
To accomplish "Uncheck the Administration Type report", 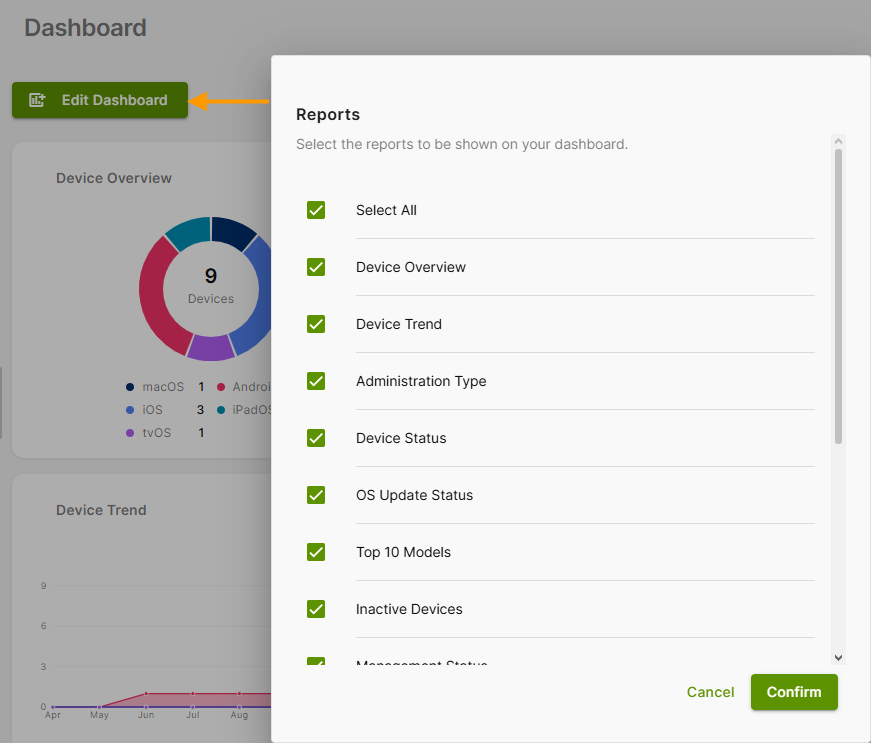I will (316, 381).
